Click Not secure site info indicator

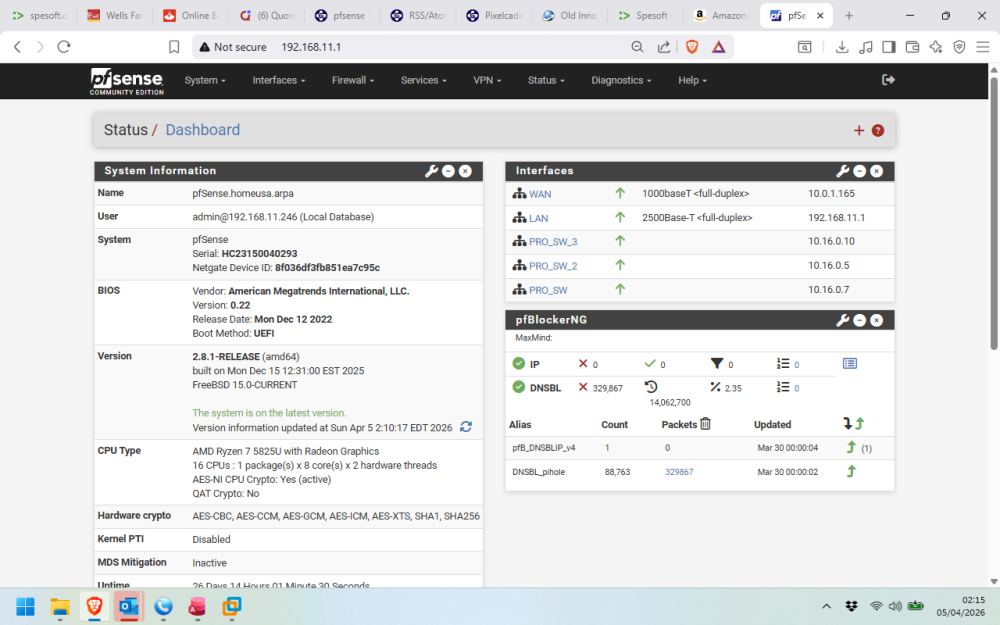point(233,47)
